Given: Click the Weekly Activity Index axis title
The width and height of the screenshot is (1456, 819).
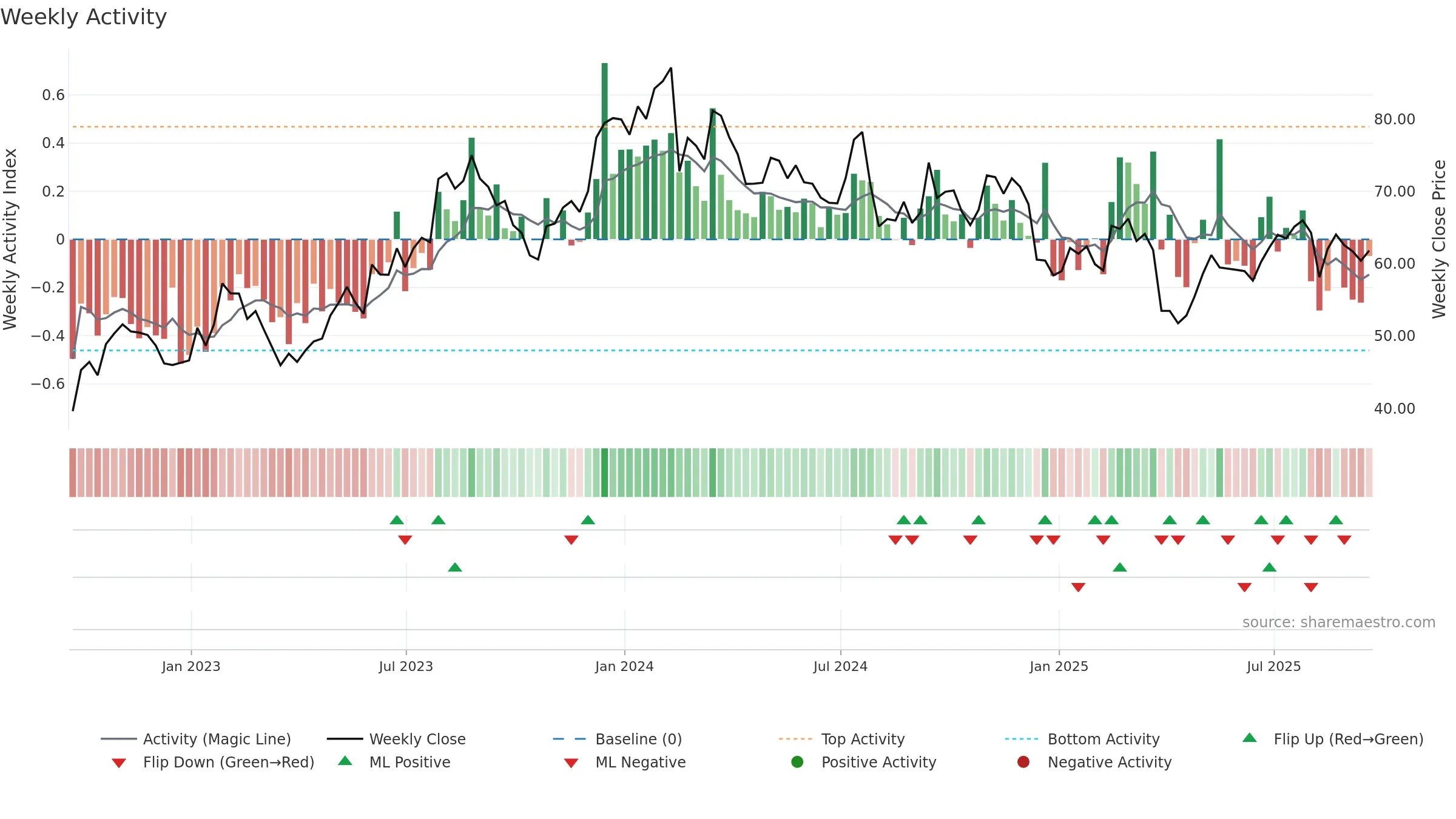Looking at the screenshot, I should click(x=10, y=239).
